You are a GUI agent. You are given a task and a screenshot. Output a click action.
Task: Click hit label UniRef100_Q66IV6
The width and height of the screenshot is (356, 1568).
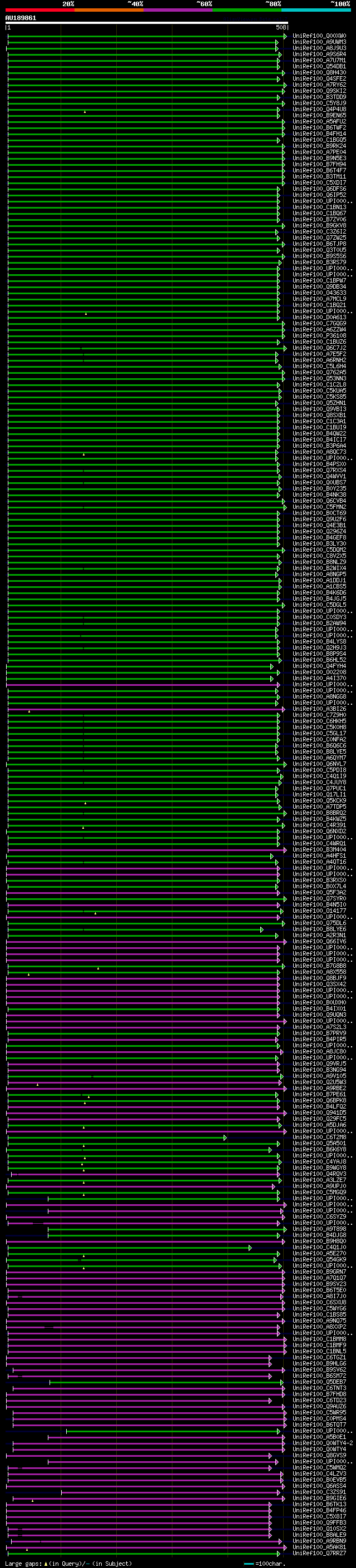click(319, 942)
